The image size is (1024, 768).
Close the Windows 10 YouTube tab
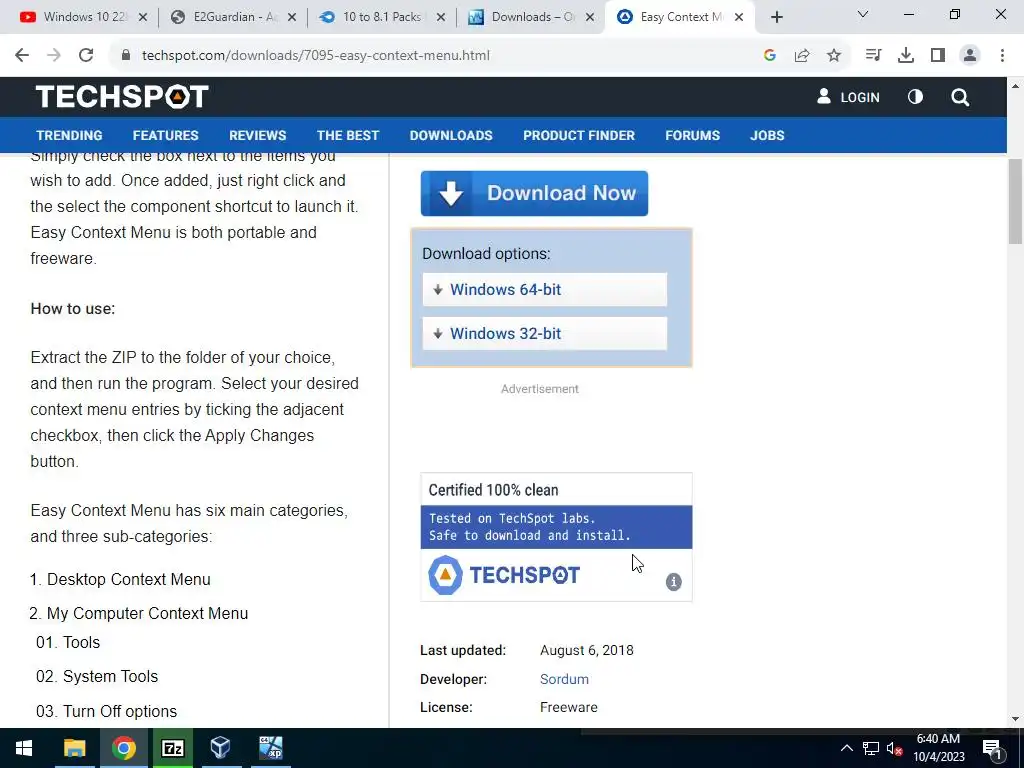[x=143, y=17]
